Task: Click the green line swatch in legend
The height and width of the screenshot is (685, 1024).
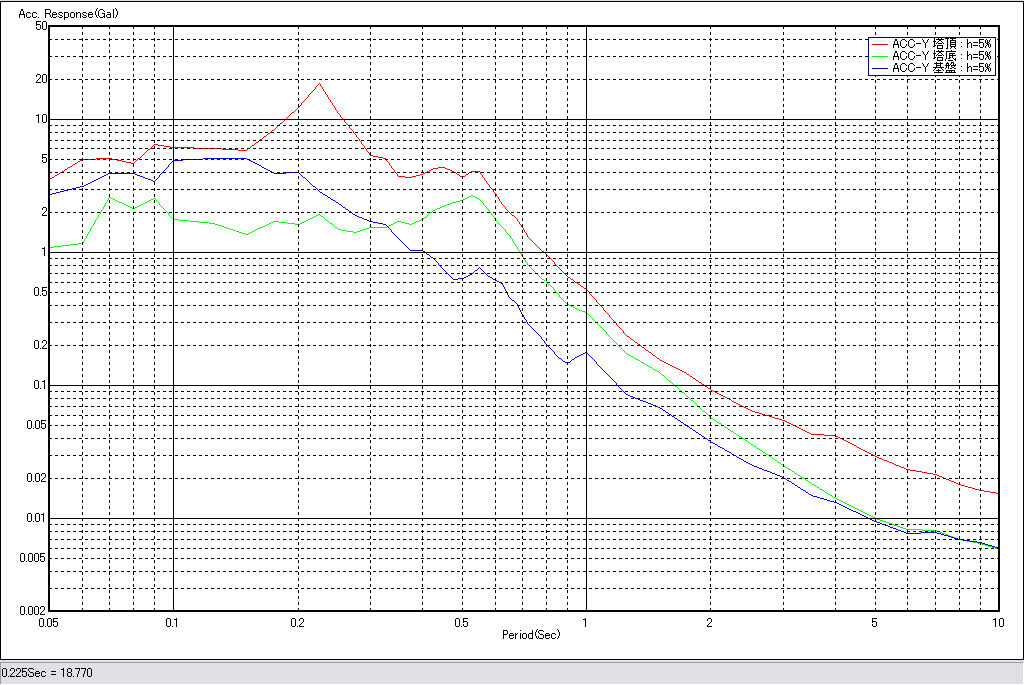Action: tap(880, 56)
